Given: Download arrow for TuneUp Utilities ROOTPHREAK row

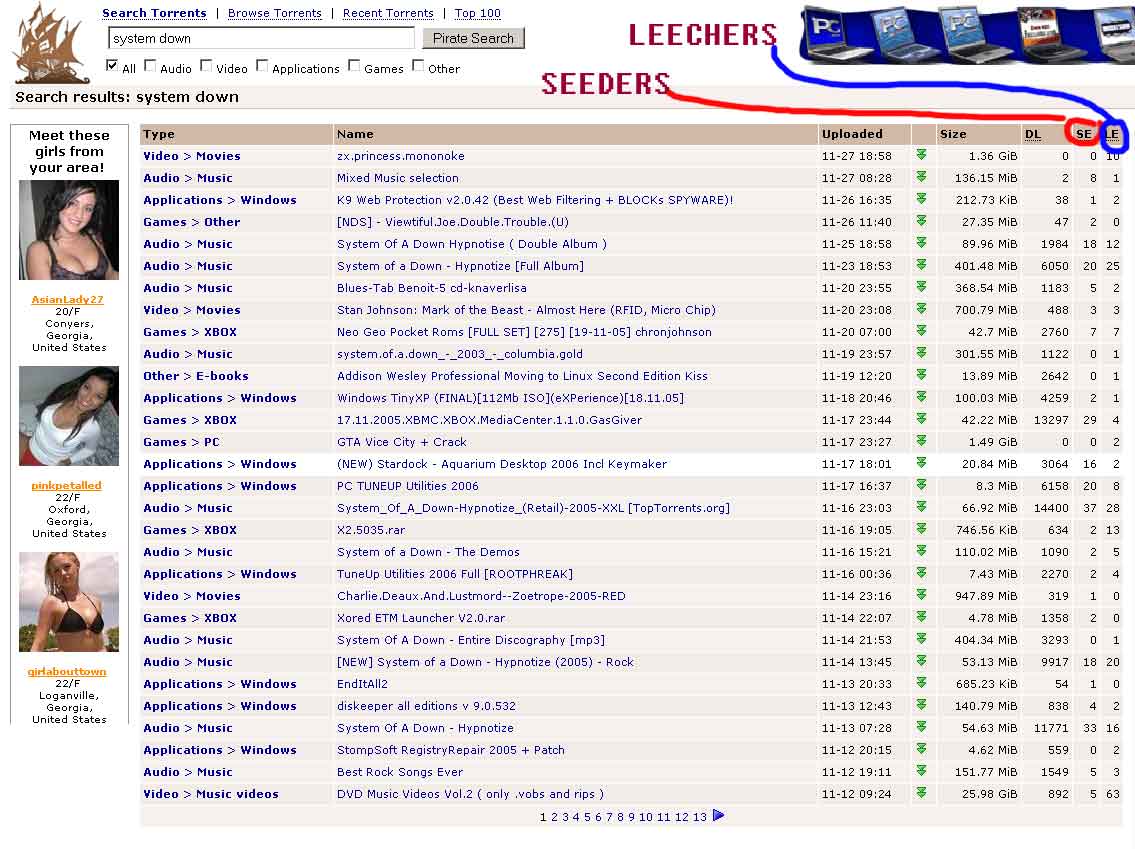Looking at the screenshot, I should pos(921,573).
